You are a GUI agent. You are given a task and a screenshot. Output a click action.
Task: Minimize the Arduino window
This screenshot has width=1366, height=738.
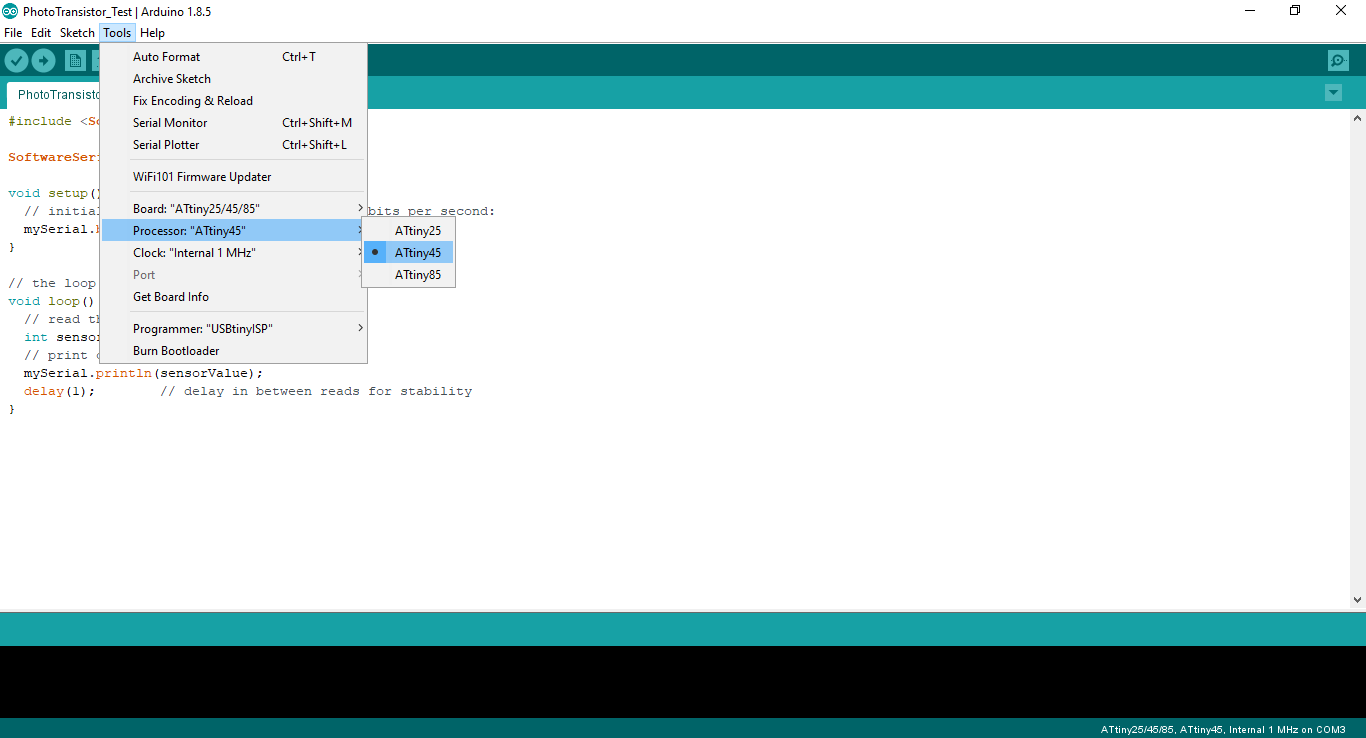coord(1250,11)
